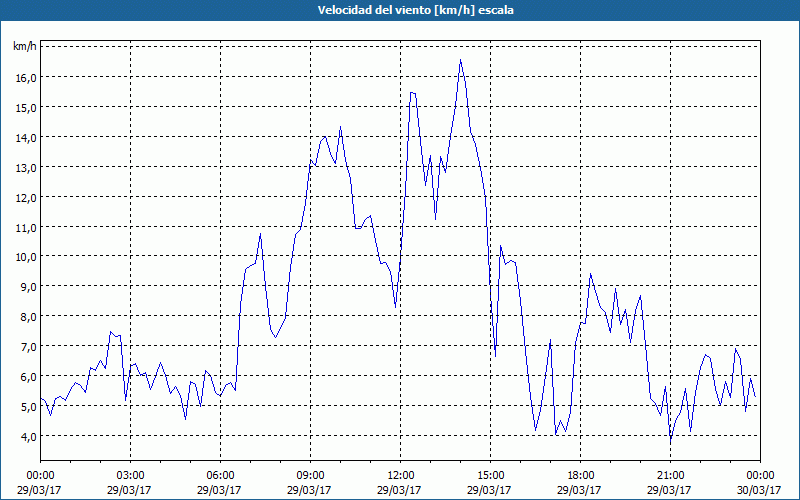This screenshot has height=500, width=800.
Task: Select the 16,0 y-axis label
Action: pyautogui.click(x=26, y=77)
